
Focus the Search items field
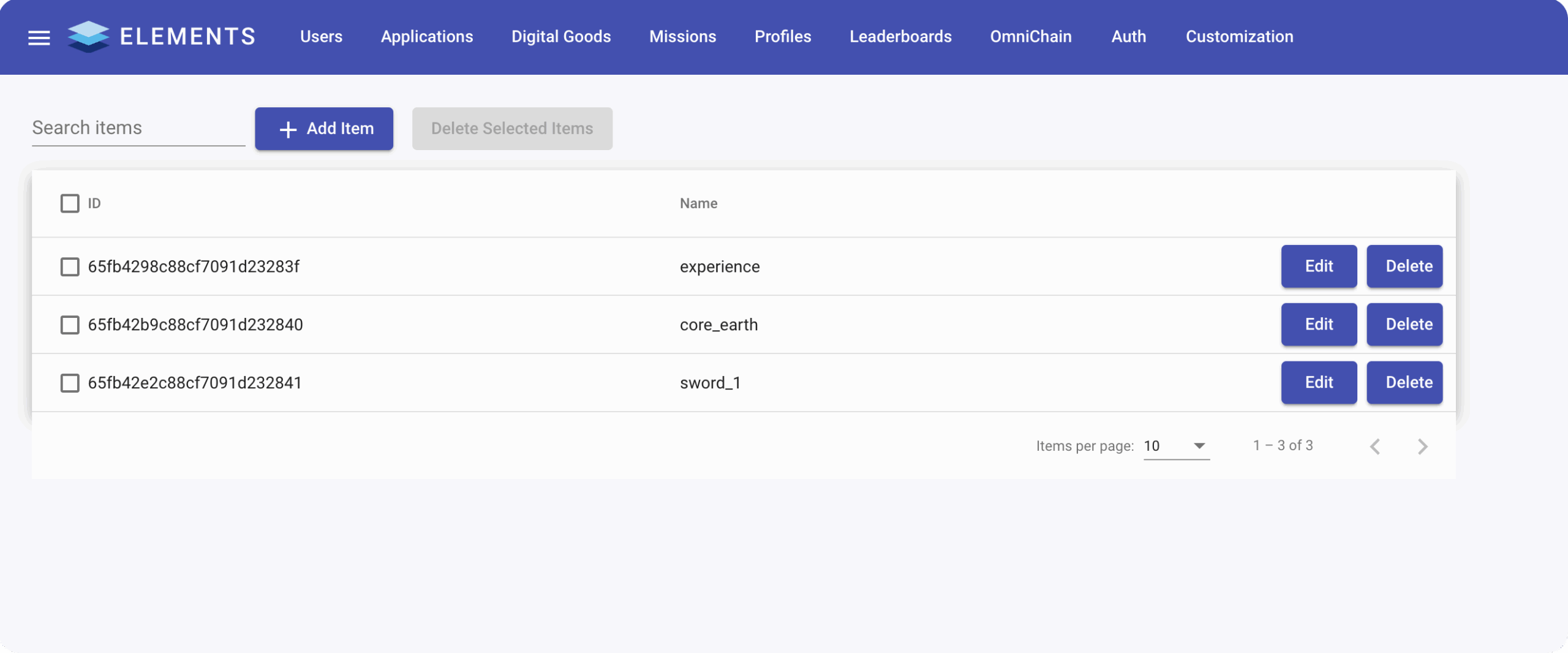(138, 128)
